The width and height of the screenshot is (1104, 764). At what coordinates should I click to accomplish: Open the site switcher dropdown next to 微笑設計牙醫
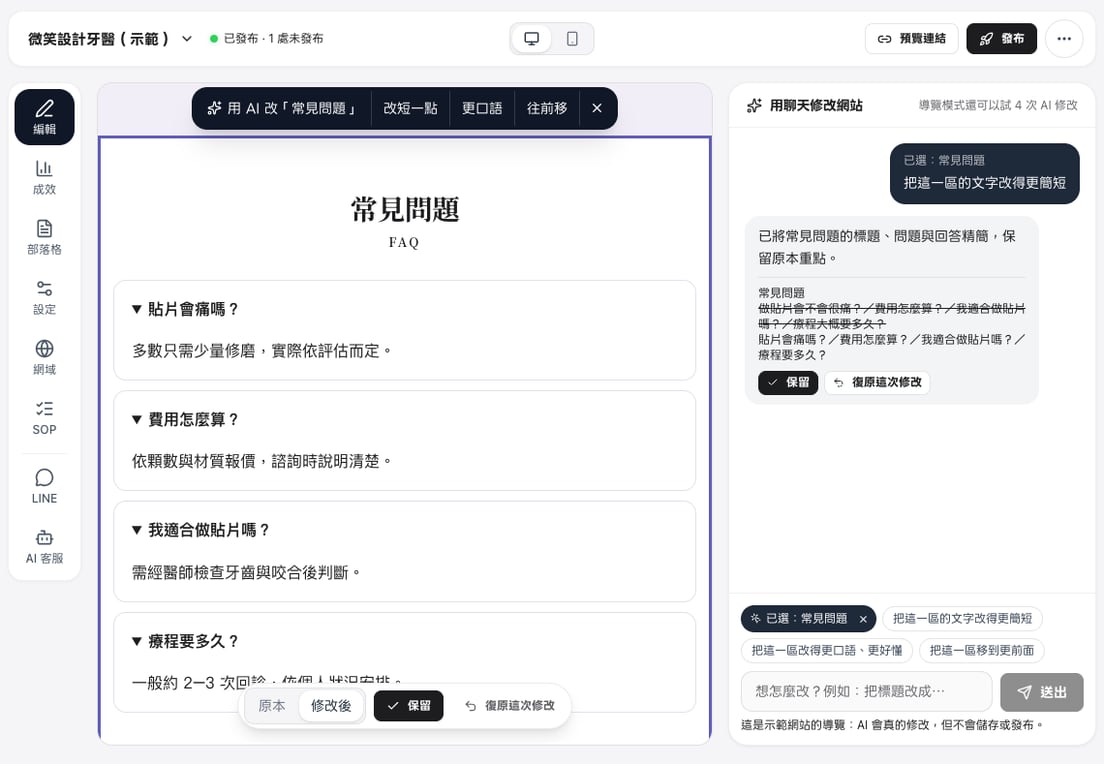coord(187,39)
